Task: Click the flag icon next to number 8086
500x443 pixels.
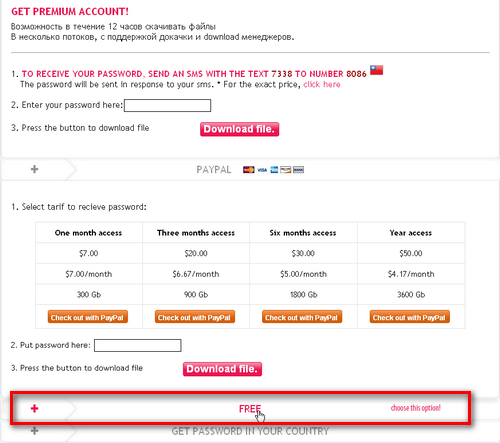Action: click(x=376, y=70)
